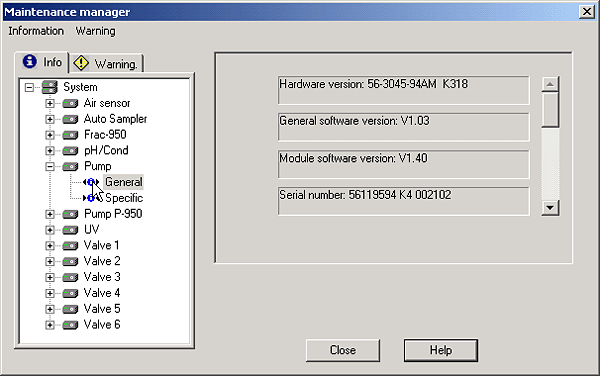Switch to the Info tab
600x376 pixels.
(42, 62)
